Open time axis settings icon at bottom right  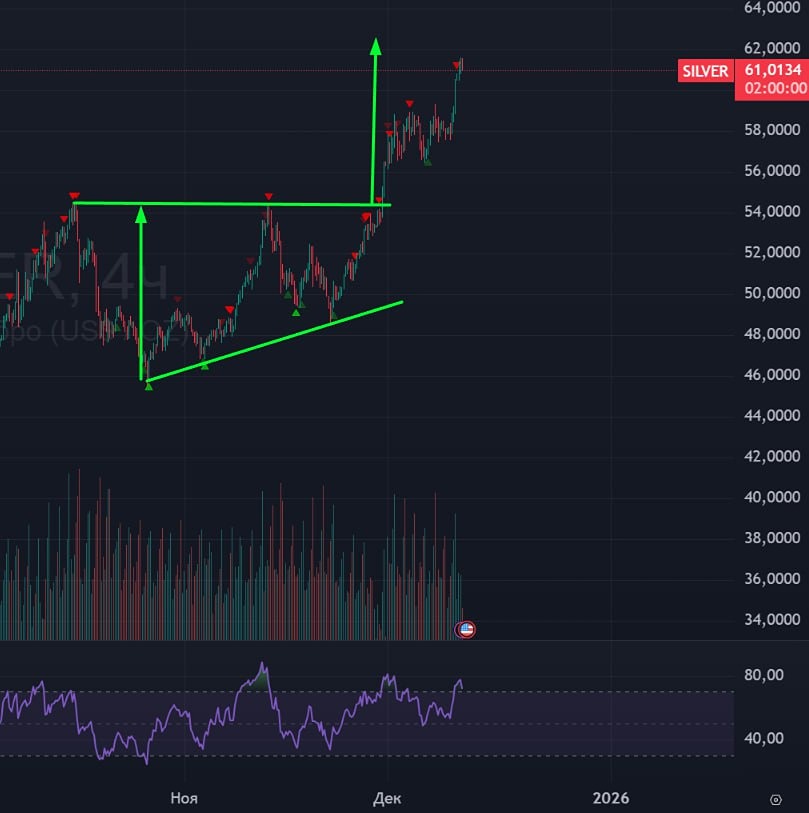[x=776, y=800]
